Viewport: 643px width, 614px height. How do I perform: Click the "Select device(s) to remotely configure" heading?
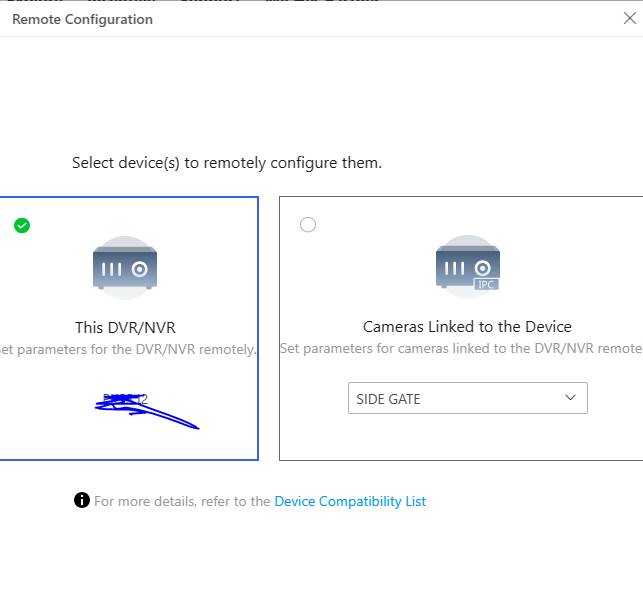tap(227, 162)
